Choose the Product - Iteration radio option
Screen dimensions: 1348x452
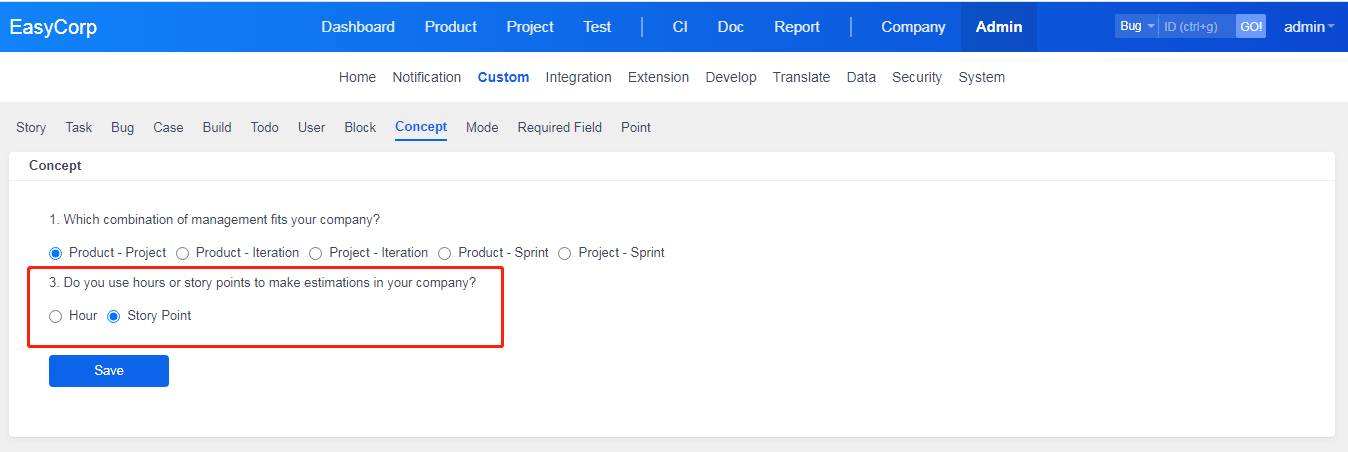click(x=183, y=253)
